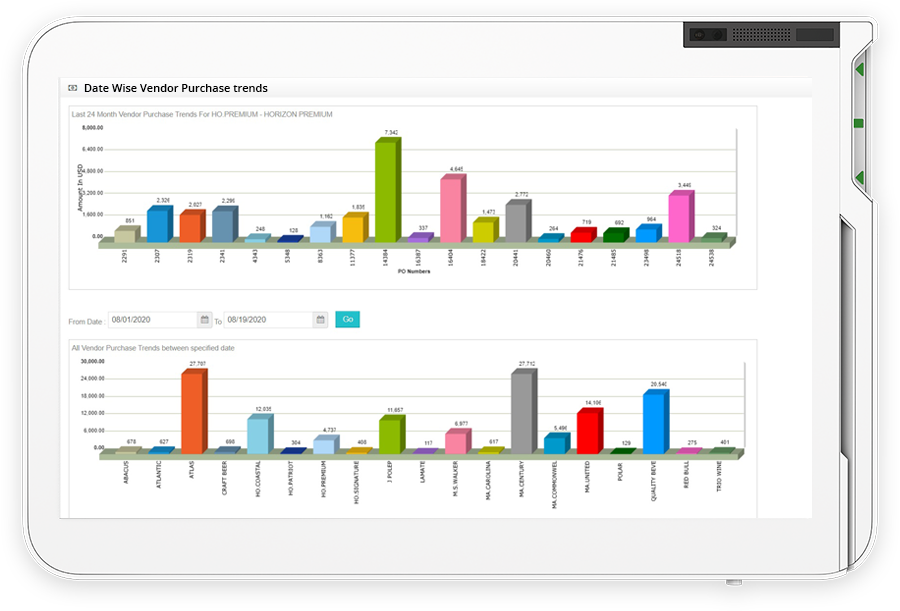The image size is (900, 611).
Task: Select the green J POLEP vendor bar
Action: pyautogui.click(x=389, y=435)
